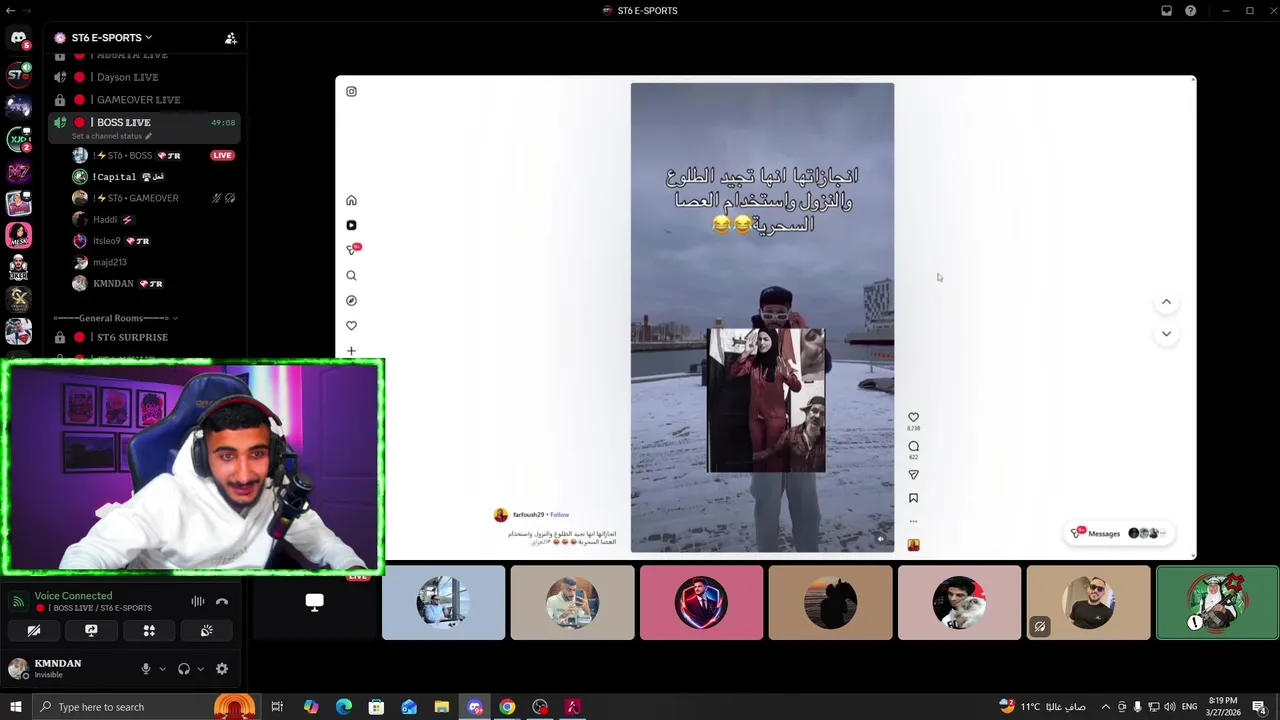Expand the ST6 E-SPORTS server menu
Image resolution: width=1280 pixels, height=720 pixels.
click(111, 38)
